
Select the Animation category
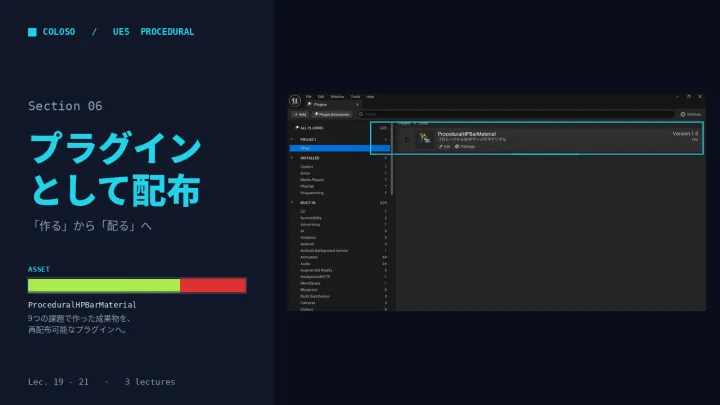click(340, 257)
